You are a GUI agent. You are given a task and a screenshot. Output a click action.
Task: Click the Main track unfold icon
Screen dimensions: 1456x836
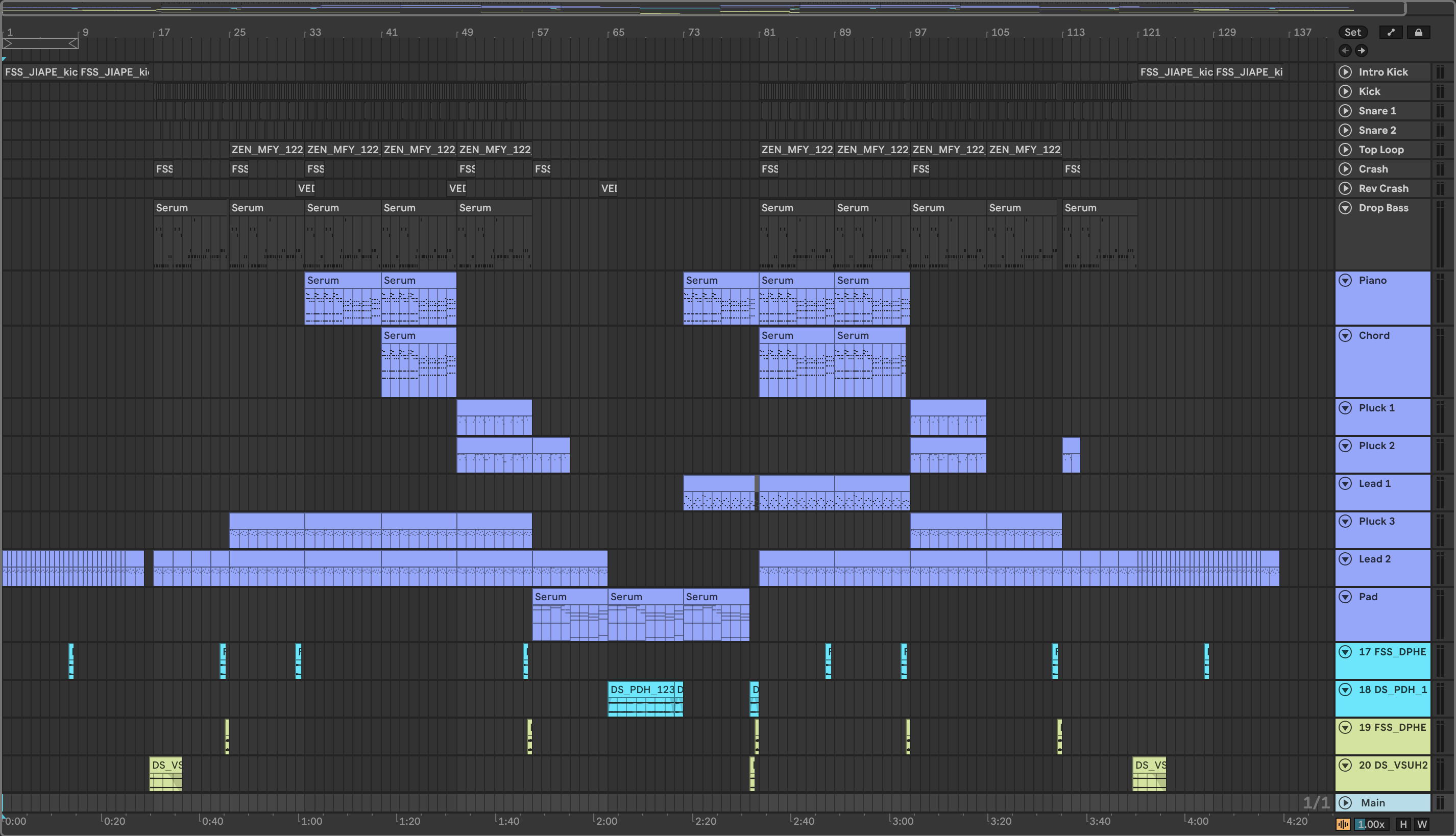click(1345, 803)
